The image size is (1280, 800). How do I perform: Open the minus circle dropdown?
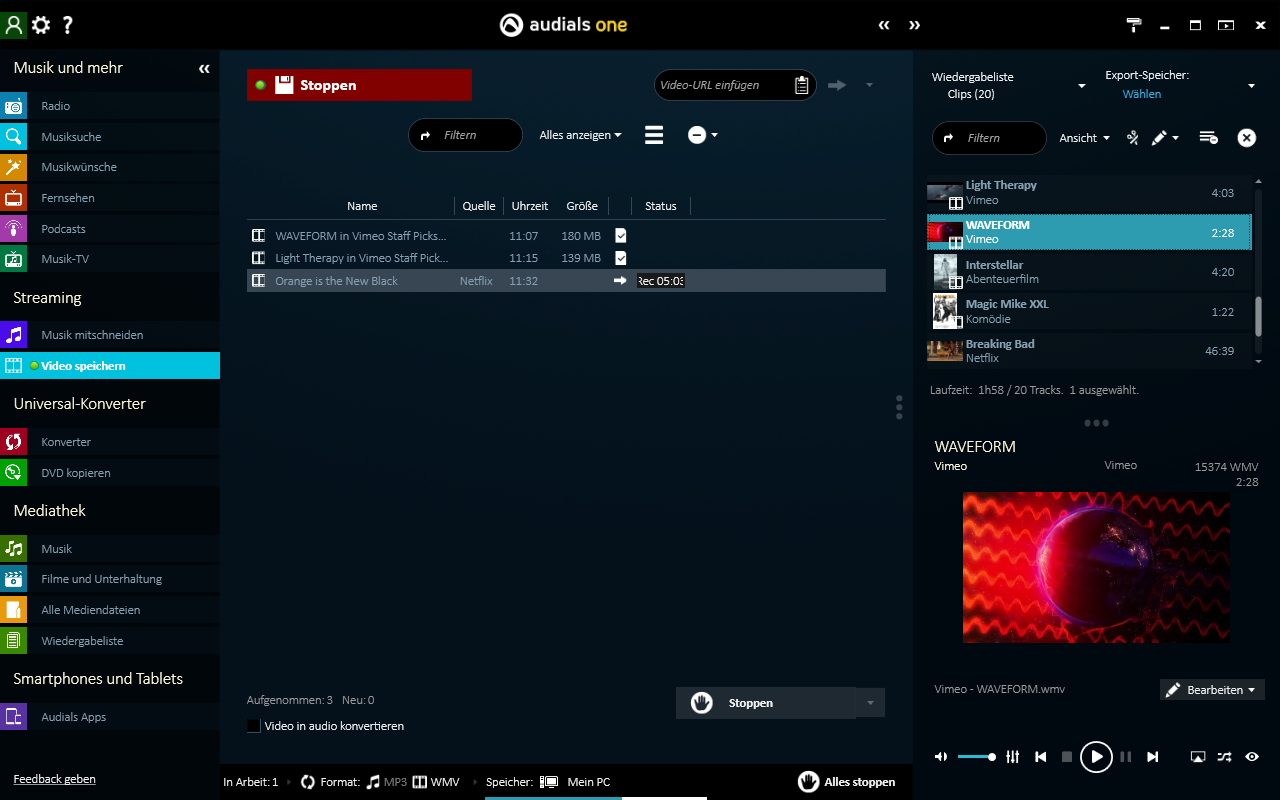[703, 135]
